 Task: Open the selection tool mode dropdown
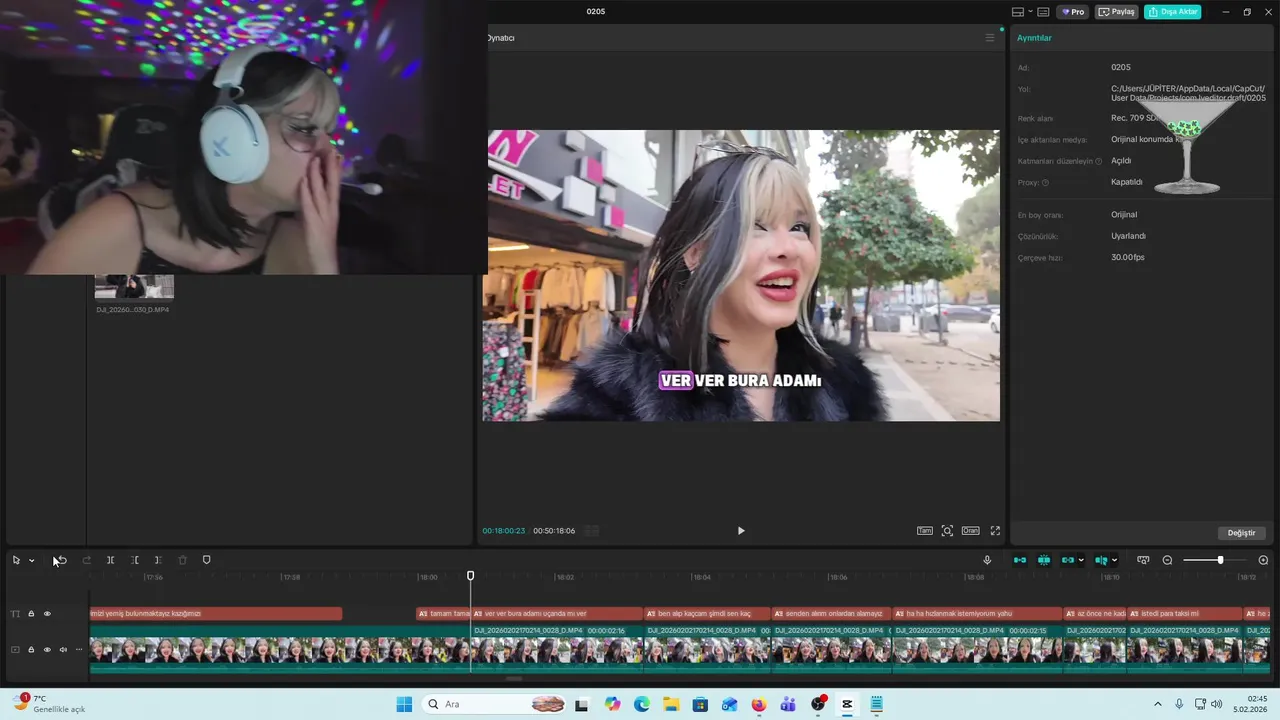click(x=31, y=560)
